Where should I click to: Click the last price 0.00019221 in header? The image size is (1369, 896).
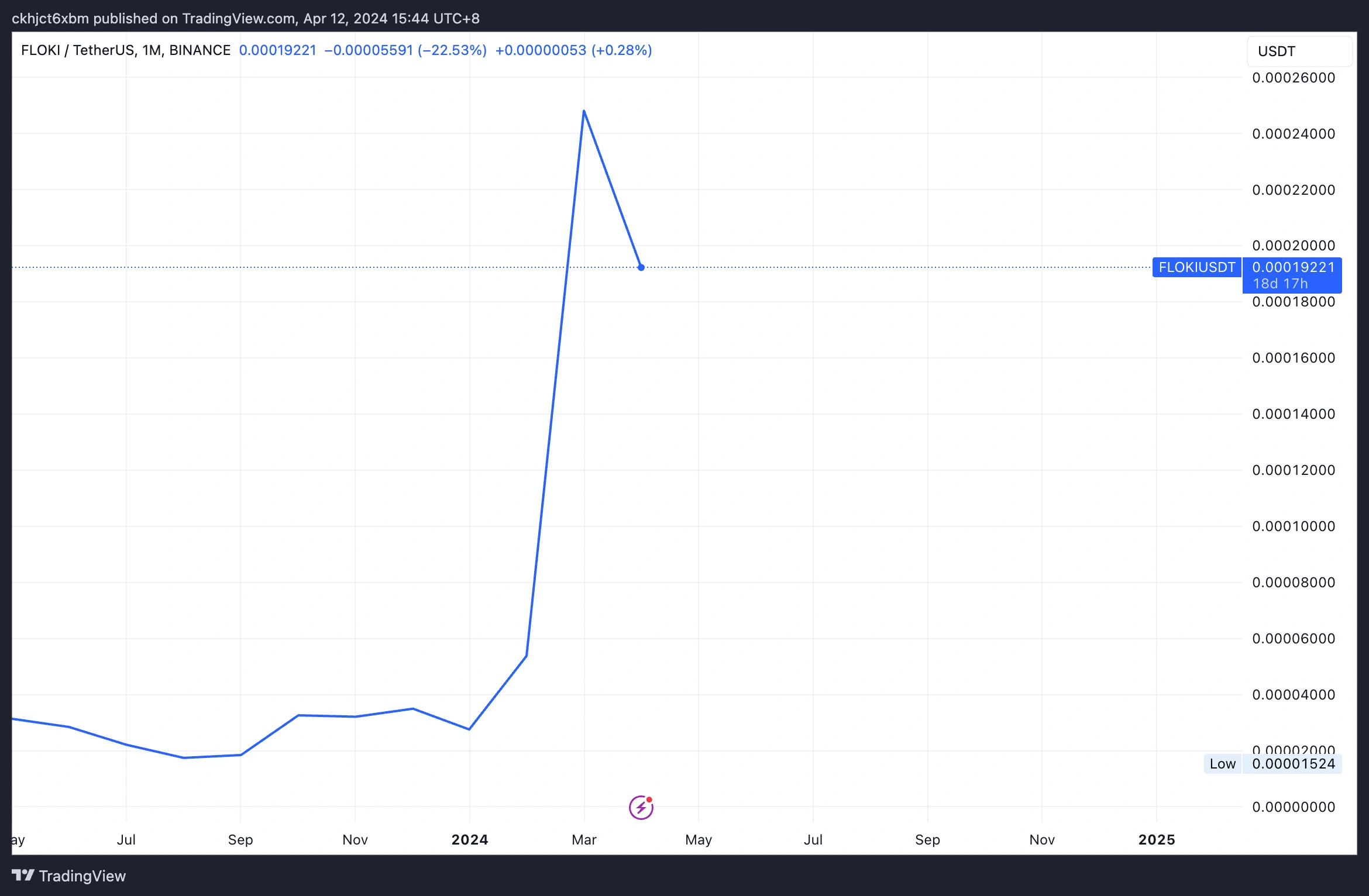[278, 50]
